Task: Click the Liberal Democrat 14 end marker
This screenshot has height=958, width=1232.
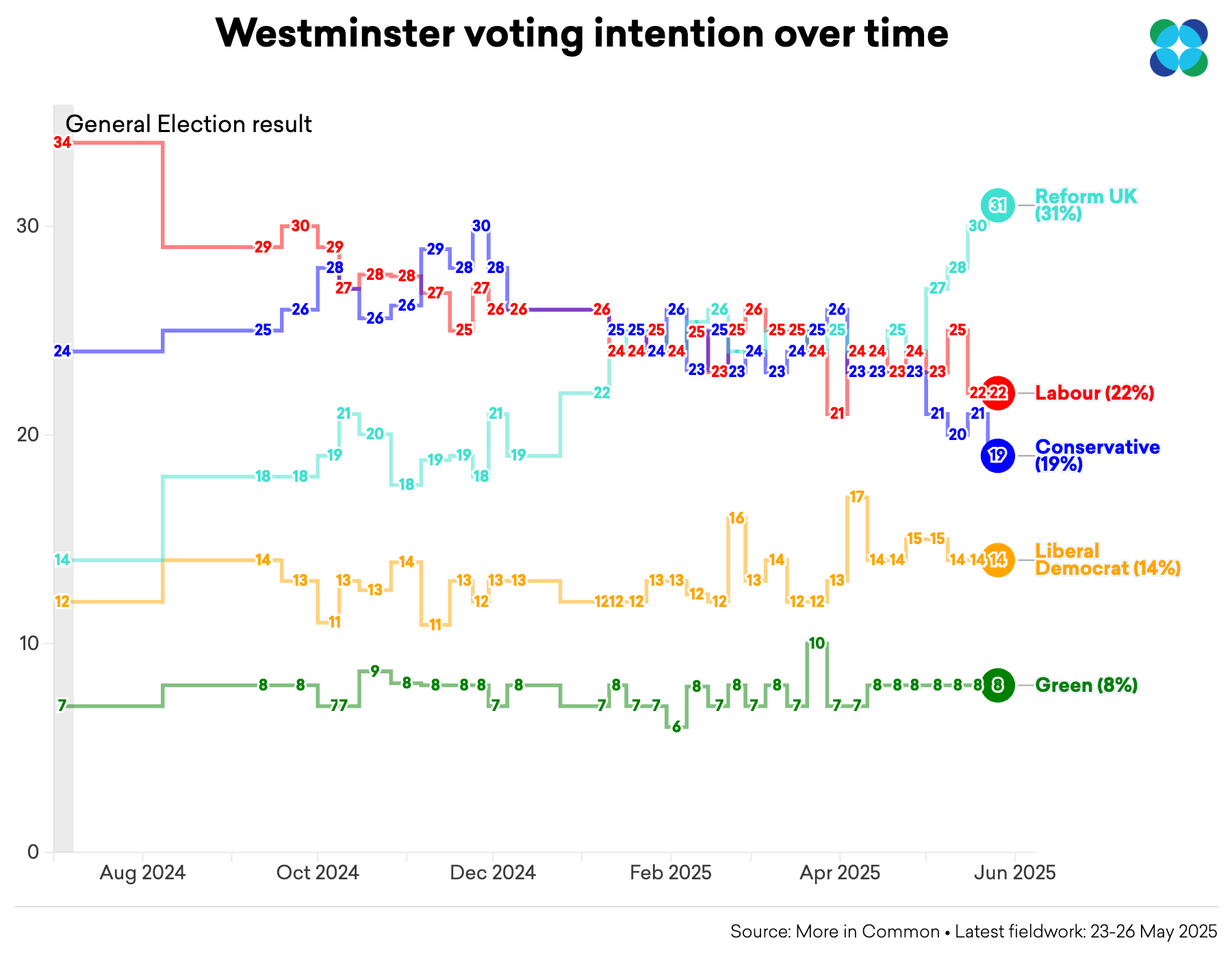Action: click(998, 560)
